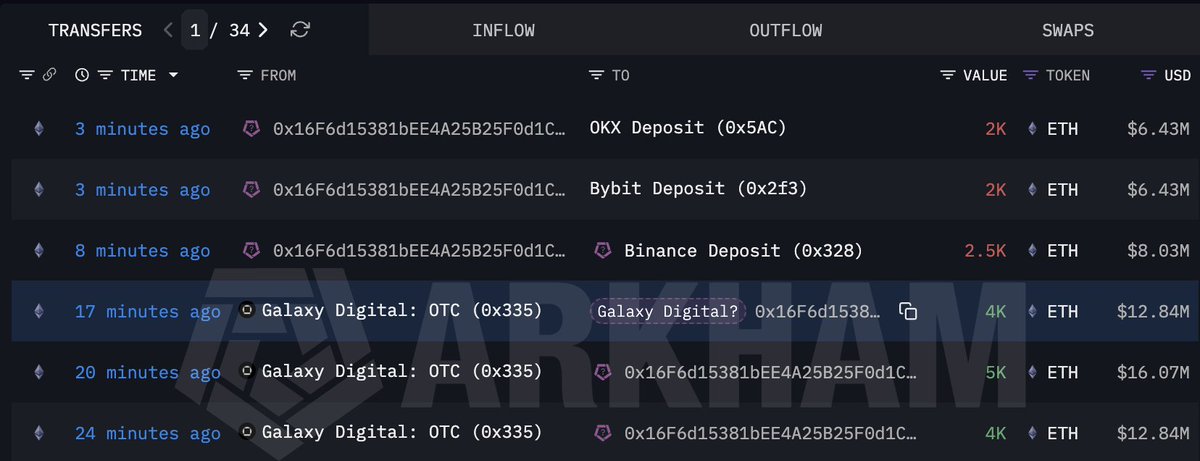Copy the Galaxy Digital? address
The width and height of the screenshot is (1200, 461).
(907, 312)
